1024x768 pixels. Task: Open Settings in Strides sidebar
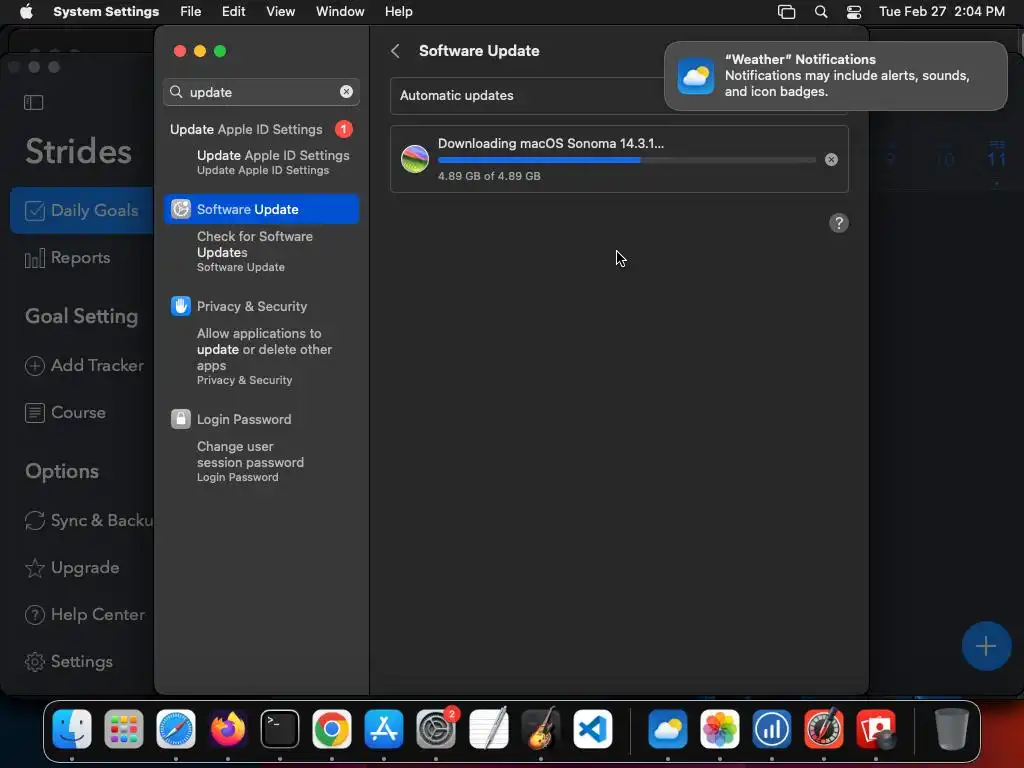pos(69,662)
